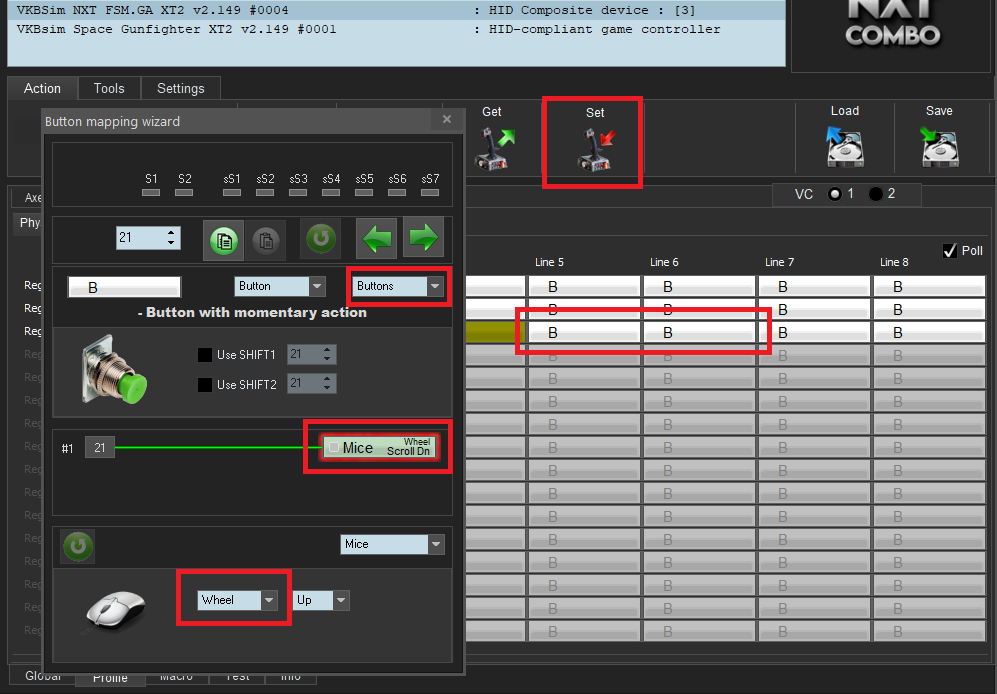997x694 pixels.
Task: Click first-row B cell under Line 6
Action: pyautogui.click(x=699, y=286)
